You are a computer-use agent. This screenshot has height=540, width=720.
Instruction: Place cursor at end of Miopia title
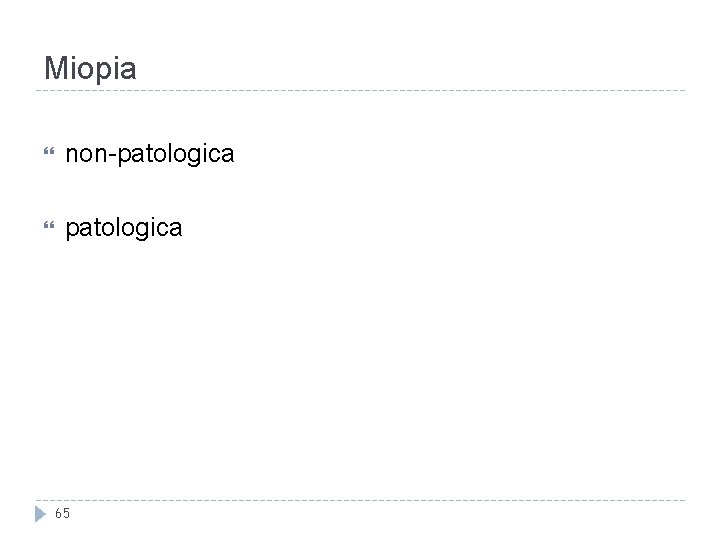click(138, 69)
